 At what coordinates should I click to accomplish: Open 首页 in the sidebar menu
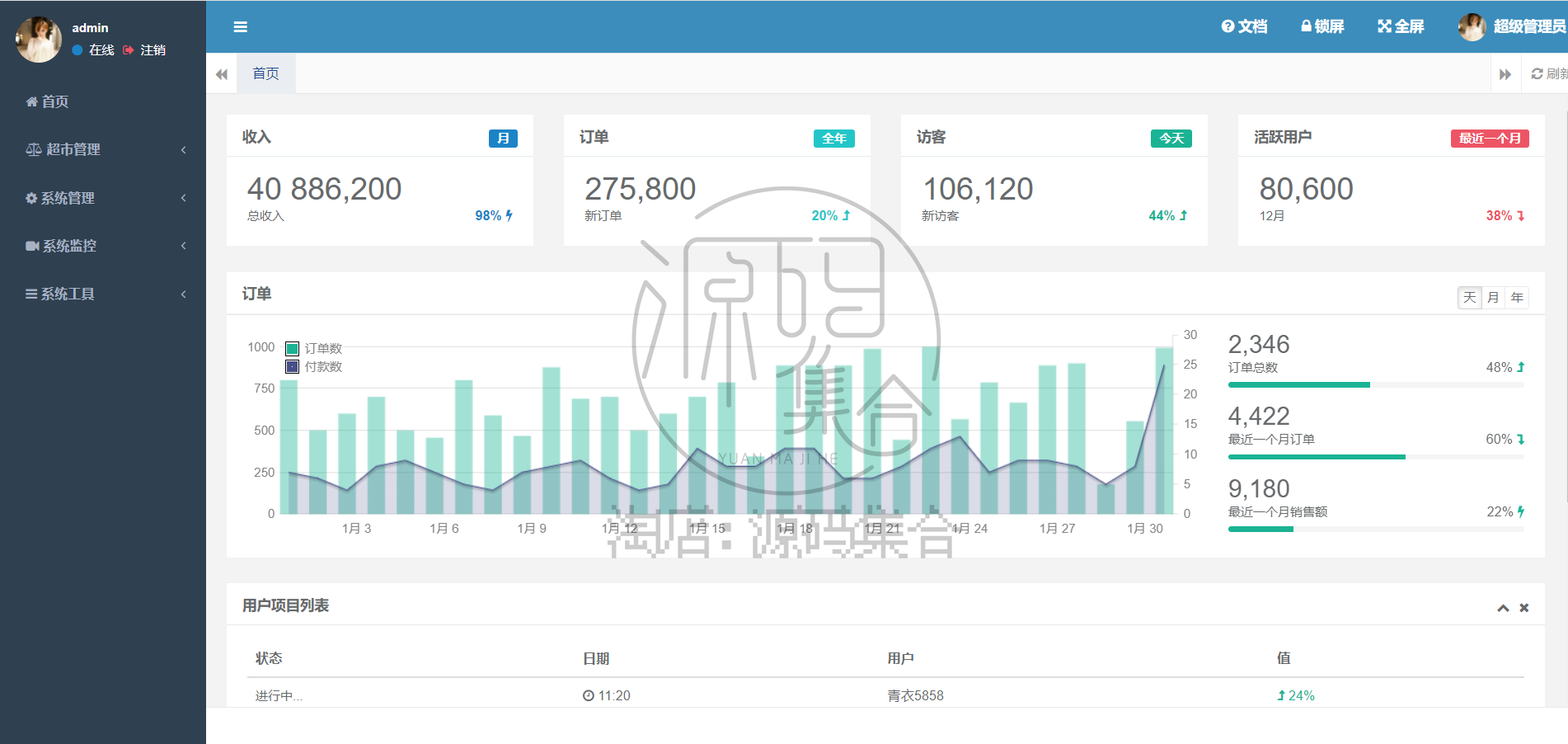103,101
